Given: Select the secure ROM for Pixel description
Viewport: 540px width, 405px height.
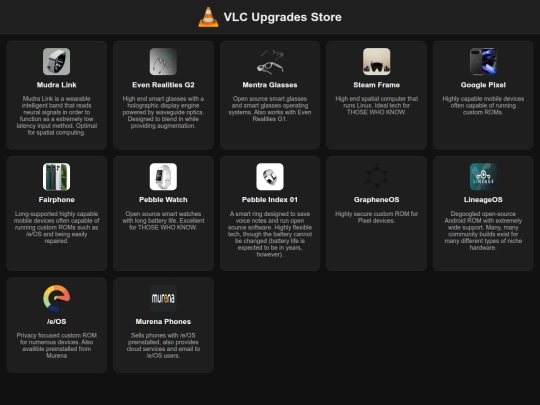Looking at the screenshot, I should [x=376, y=217].
